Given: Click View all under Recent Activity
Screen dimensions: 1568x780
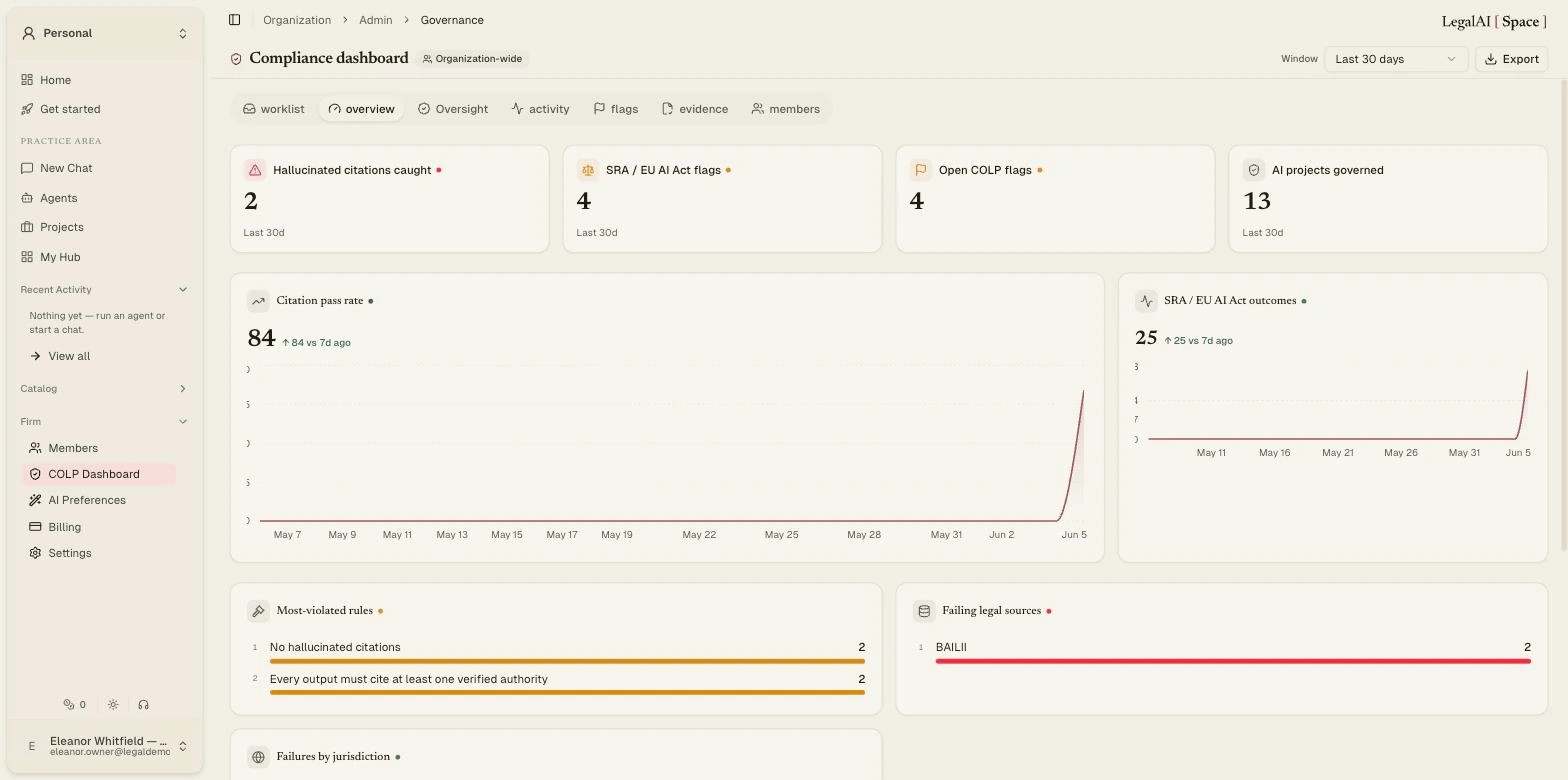Looking at the screenshot, I should tap(60, 356).
